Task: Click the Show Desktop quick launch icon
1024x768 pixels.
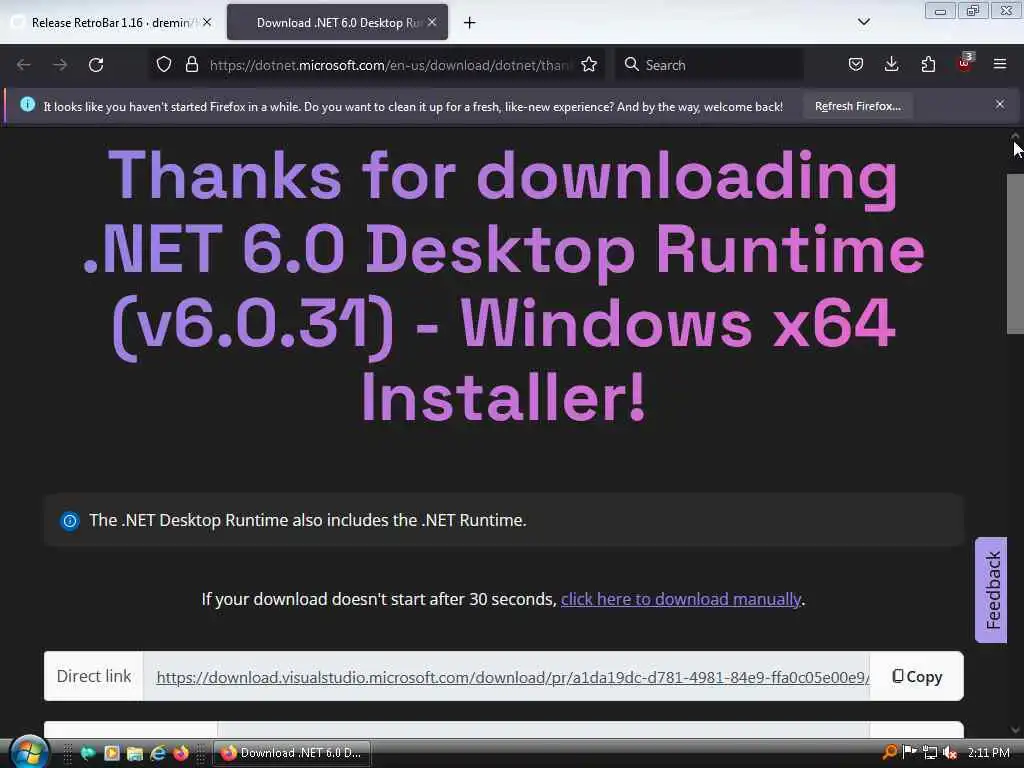Action: click(88, 753)
